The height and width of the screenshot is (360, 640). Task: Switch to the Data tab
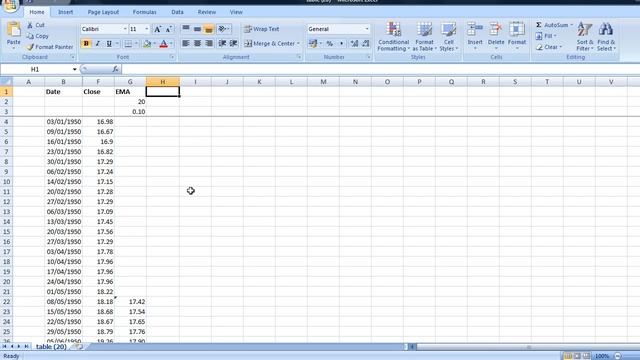tap(177, 12)
